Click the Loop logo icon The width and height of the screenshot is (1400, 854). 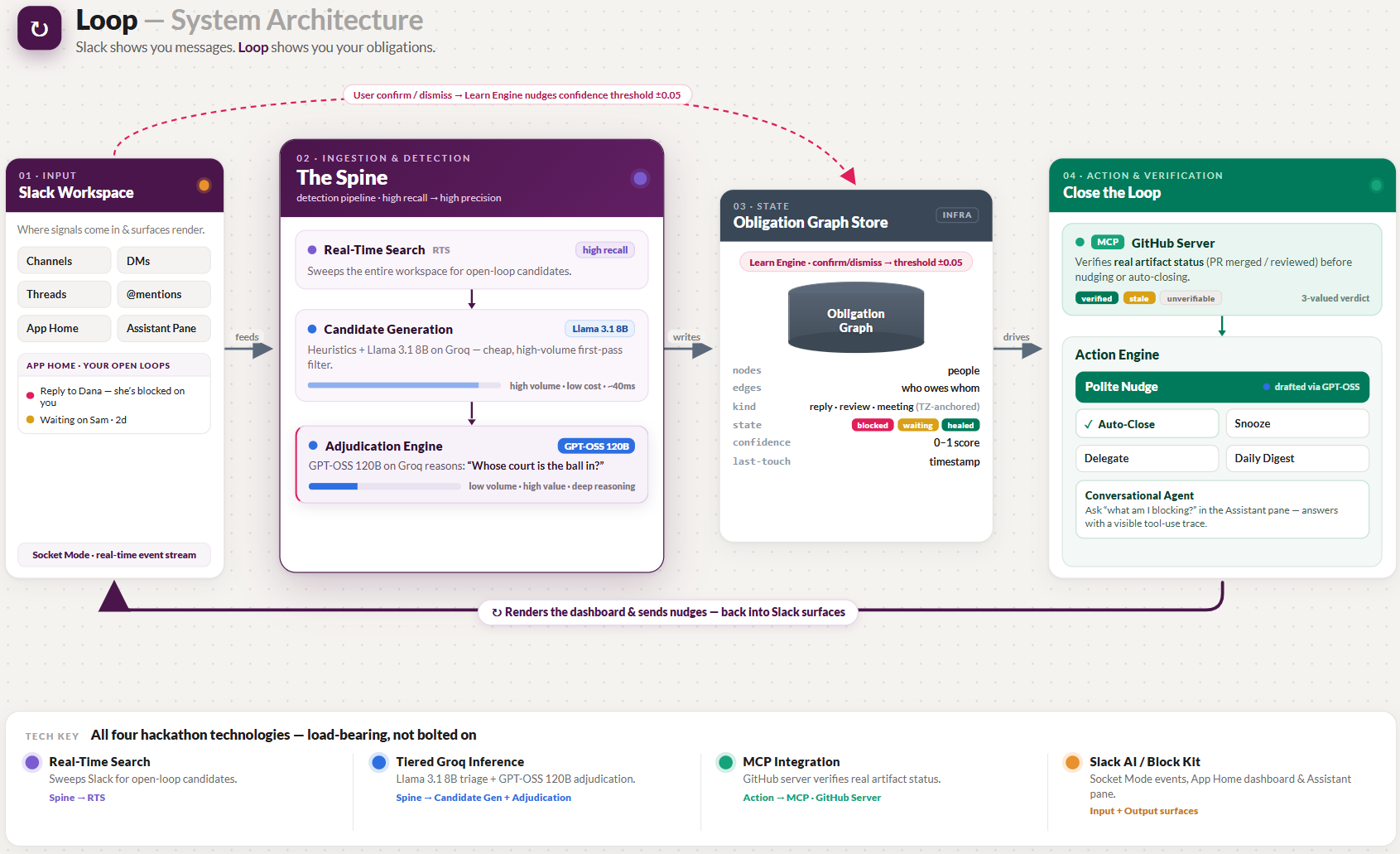pos(39,28)
